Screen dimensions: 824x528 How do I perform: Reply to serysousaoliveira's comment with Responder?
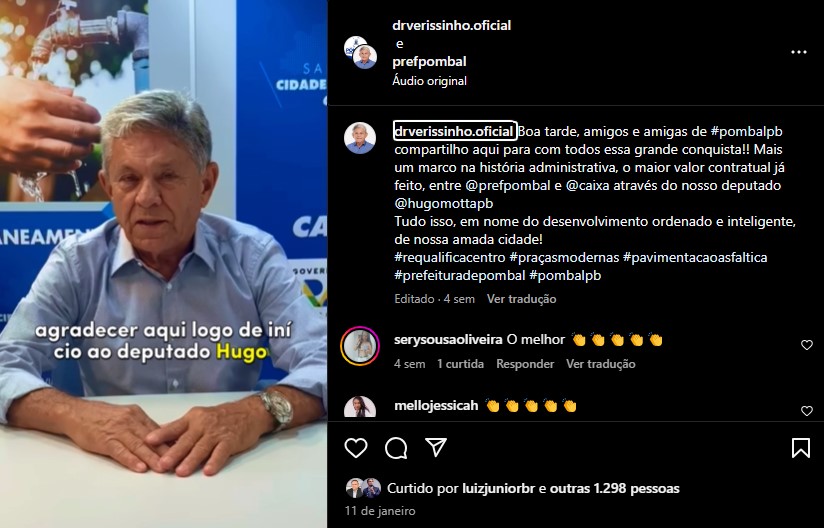coord(525,364)
